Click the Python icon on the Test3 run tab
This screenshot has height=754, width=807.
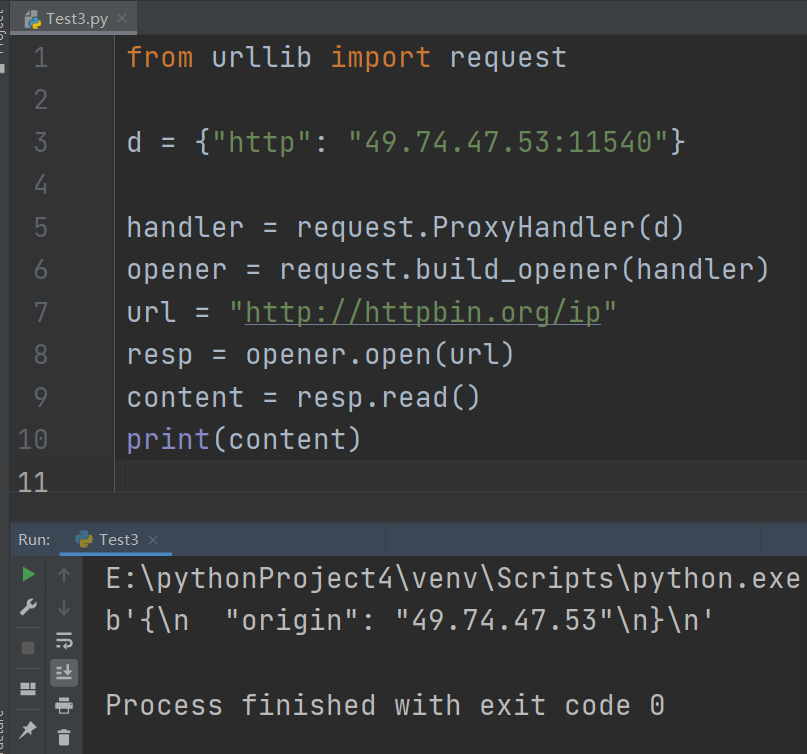coord(86,537)
